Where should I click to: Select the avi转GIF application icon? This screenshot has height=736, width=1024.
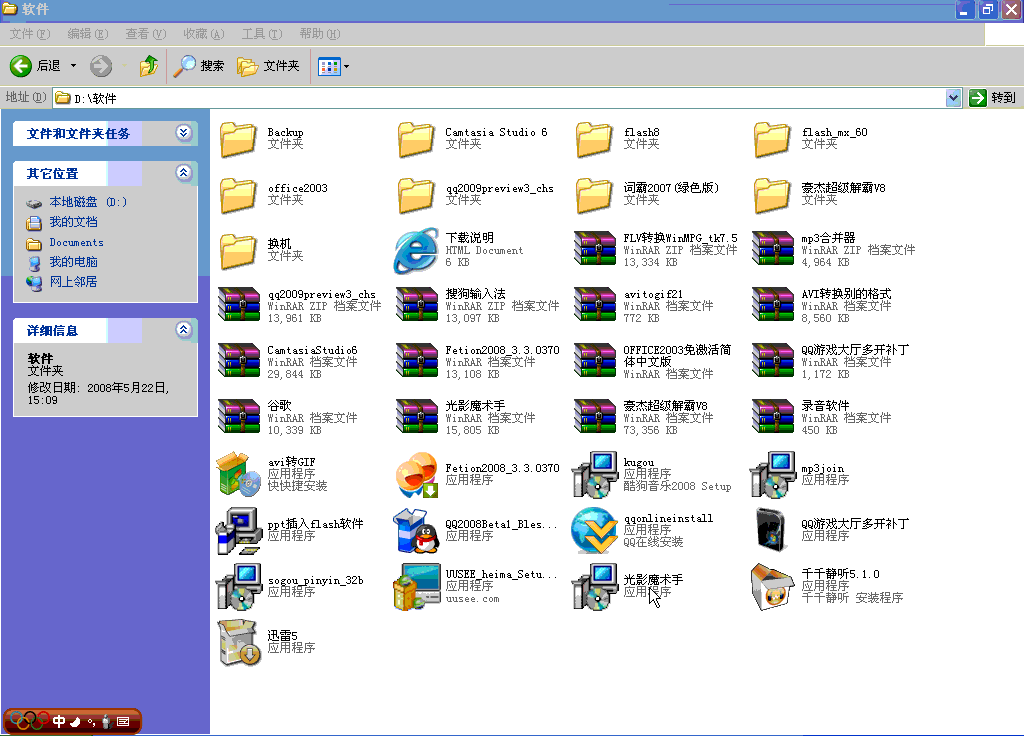pyautogui.click(x=238, y=474)
